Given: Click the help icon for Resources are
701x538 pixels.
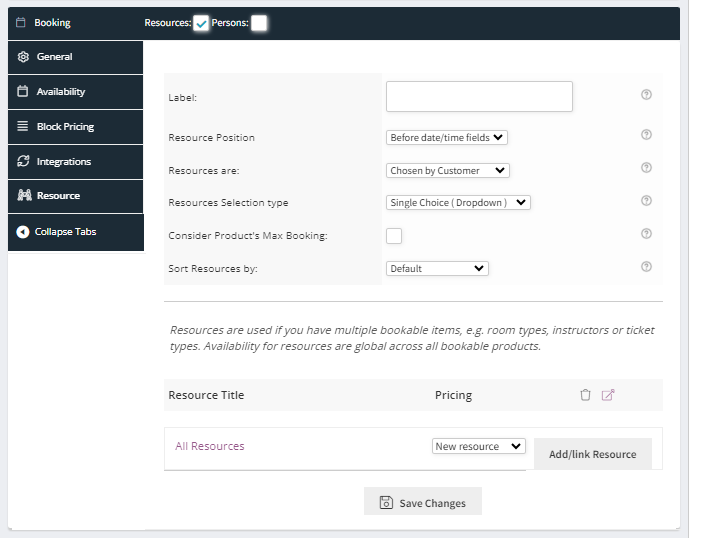Looking at the screenshot, I should pyautogui.click(x=646, y=168).
